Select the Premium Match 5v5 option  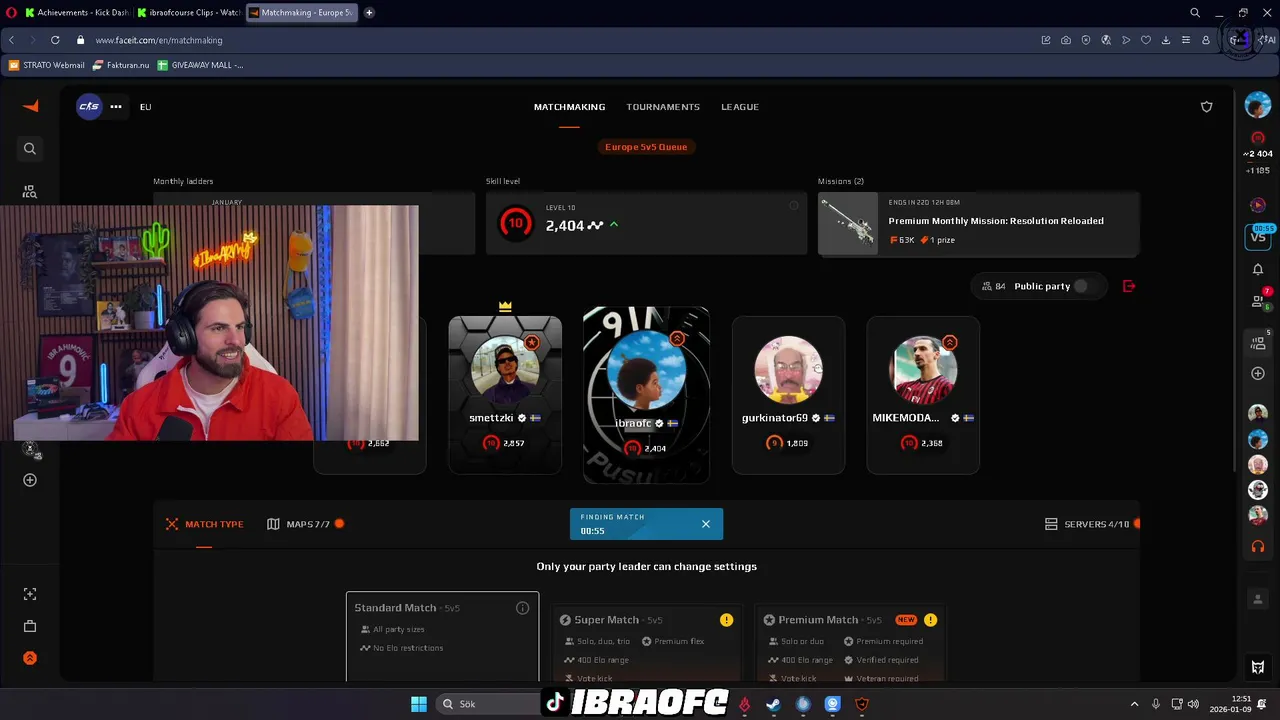849,642
